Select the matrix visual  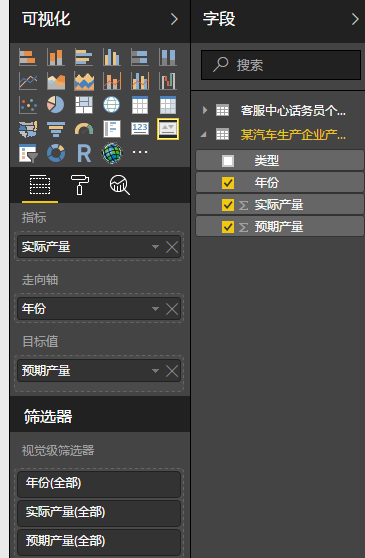tap(168, 105)
